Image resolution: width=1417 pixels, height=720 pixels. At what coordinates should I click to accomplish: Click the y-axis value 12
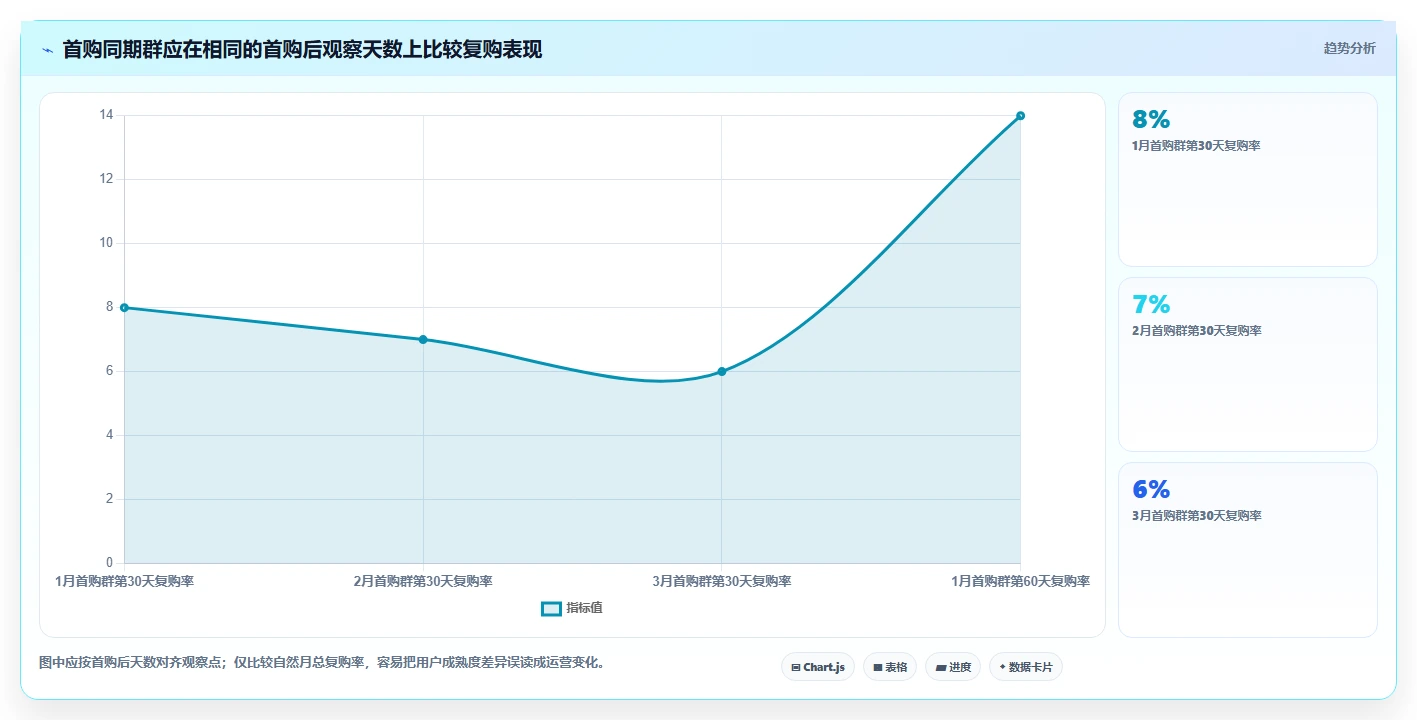106,179
